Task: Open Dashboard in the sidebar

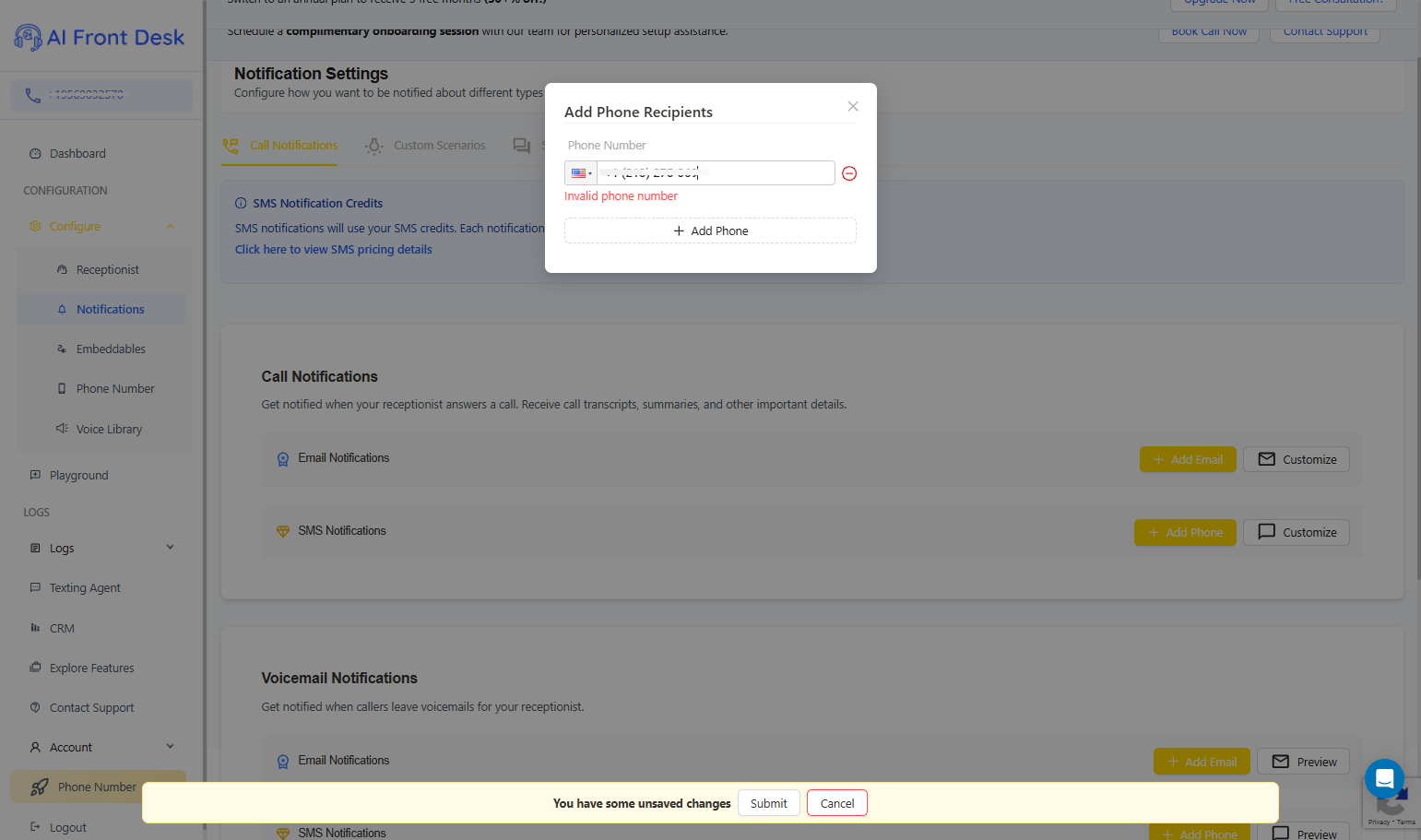Action: click(x=77, y=154)
